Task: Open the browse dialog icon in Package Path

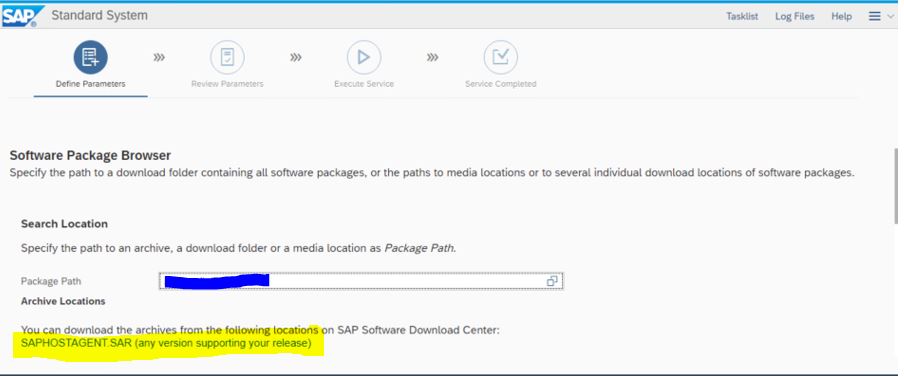Action: click(x=552, y=281)
